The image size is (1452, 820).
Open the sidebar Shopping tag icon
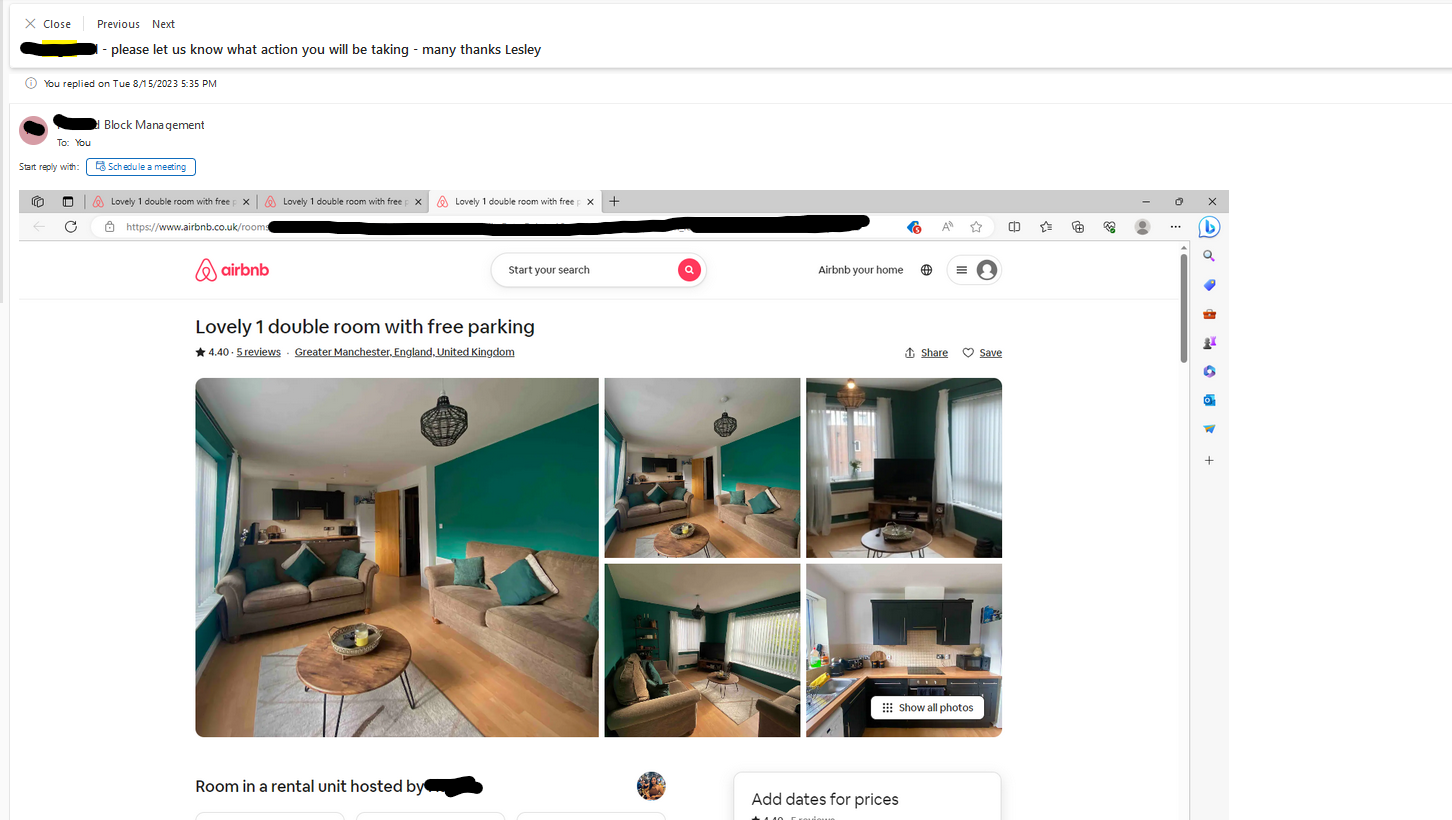coord(1209,285)
